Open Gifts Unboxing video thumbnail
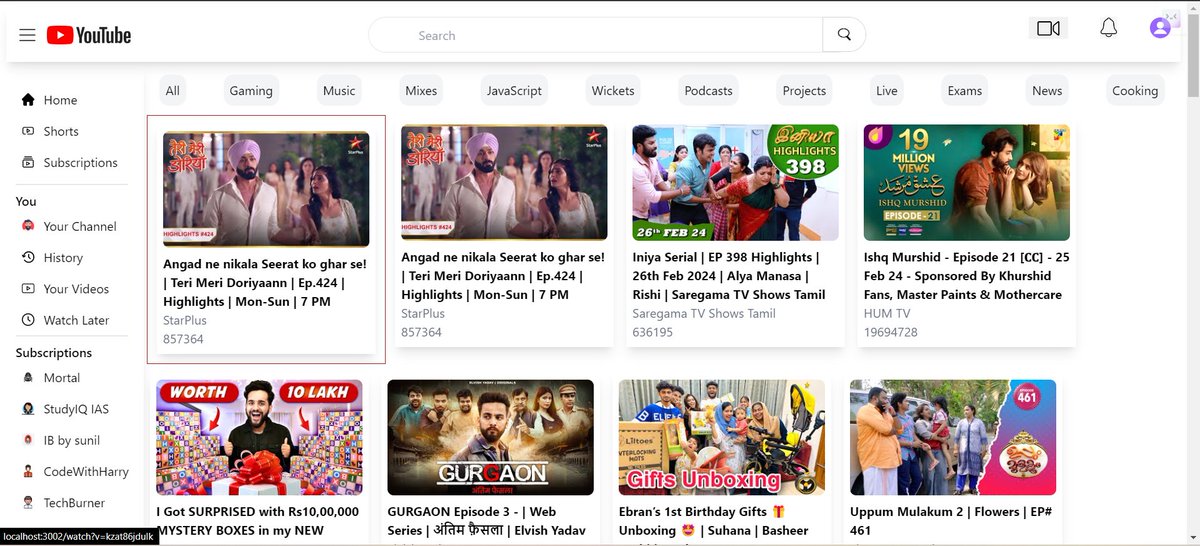 [x=722, y=437]
